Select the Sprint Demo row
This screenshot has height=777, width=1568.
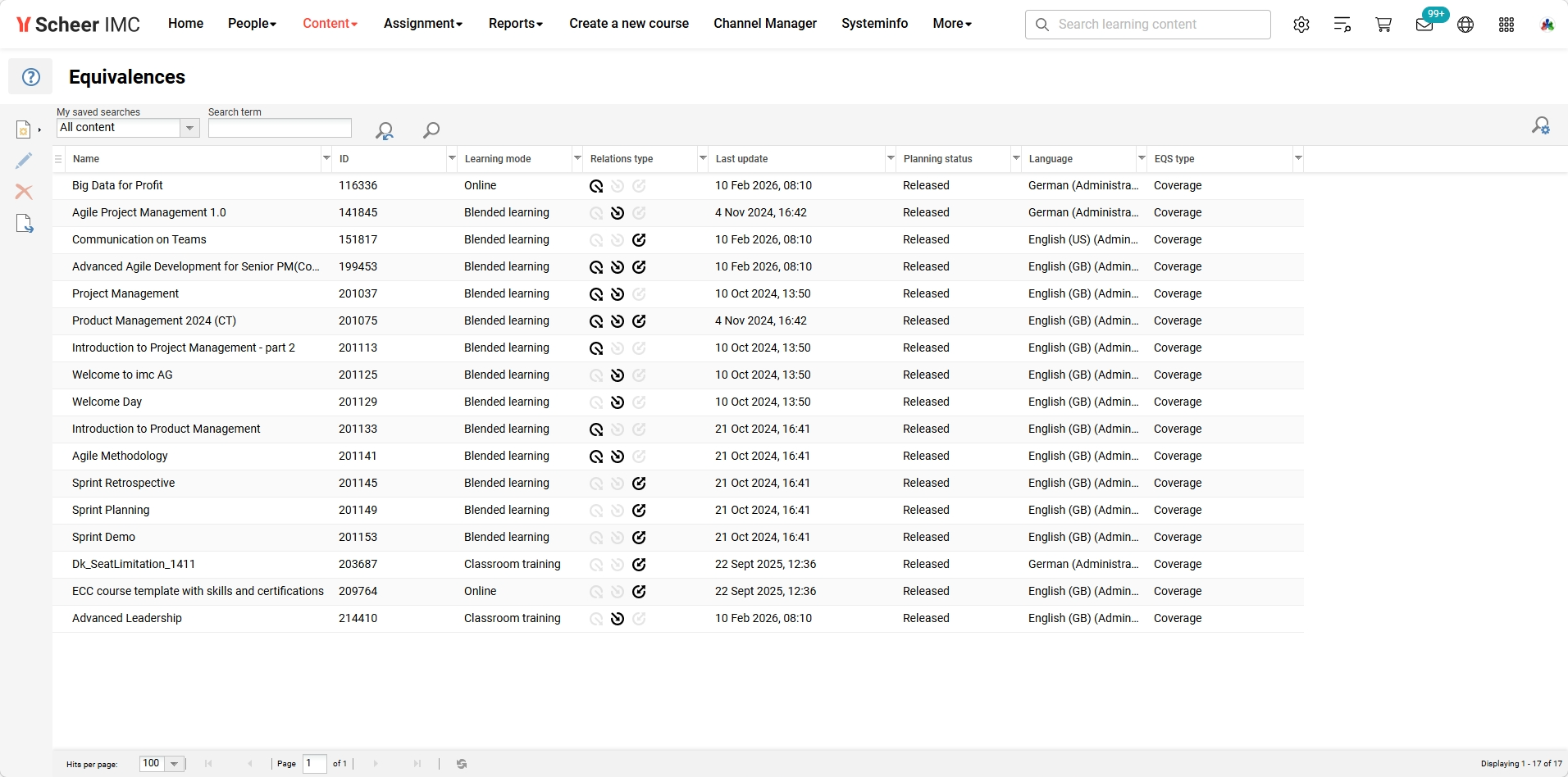tap(678, 538)
